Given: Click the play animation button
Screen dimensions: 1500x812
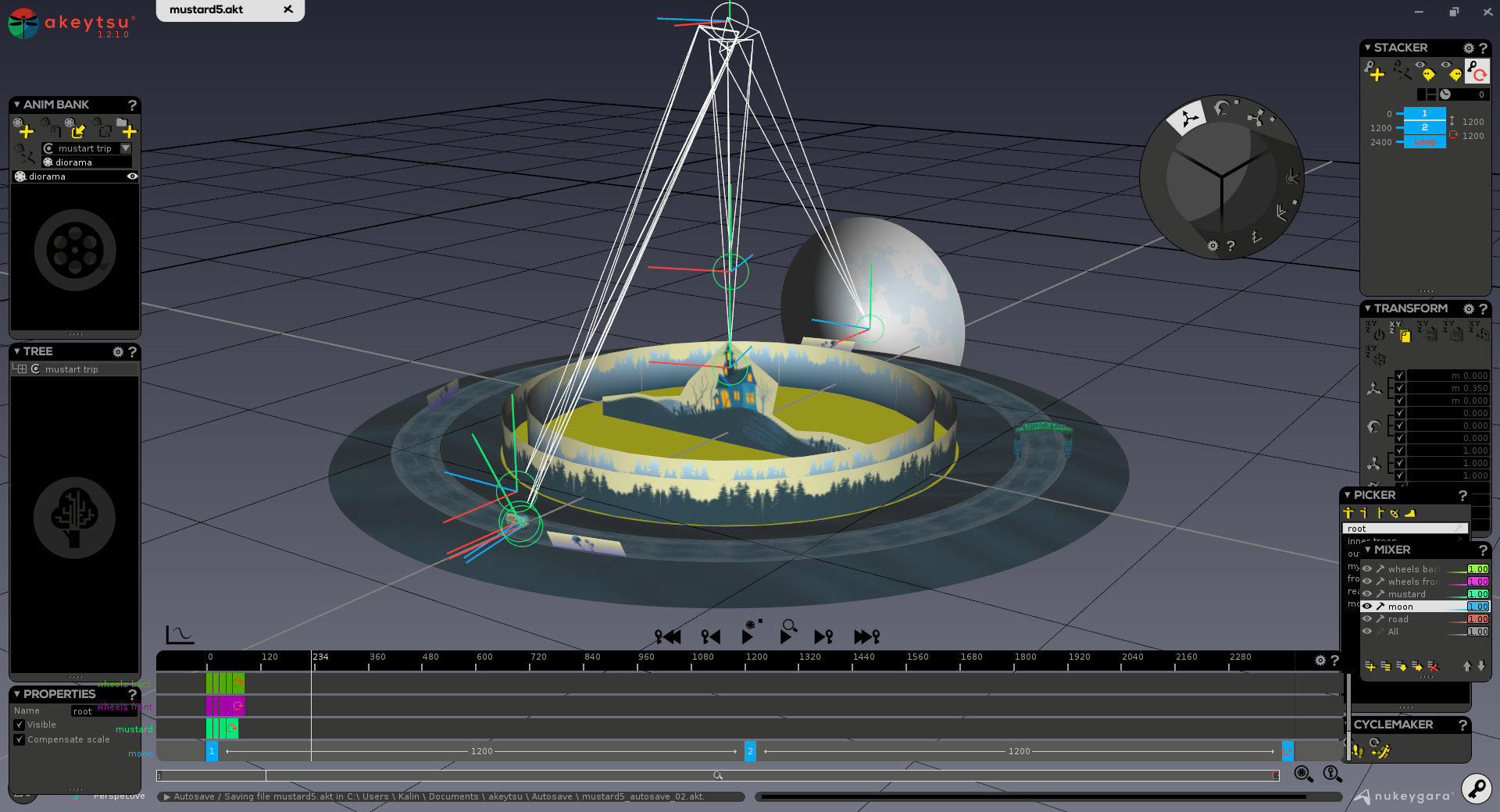Looking at the screenshot, I should click(x=747, y=636).
